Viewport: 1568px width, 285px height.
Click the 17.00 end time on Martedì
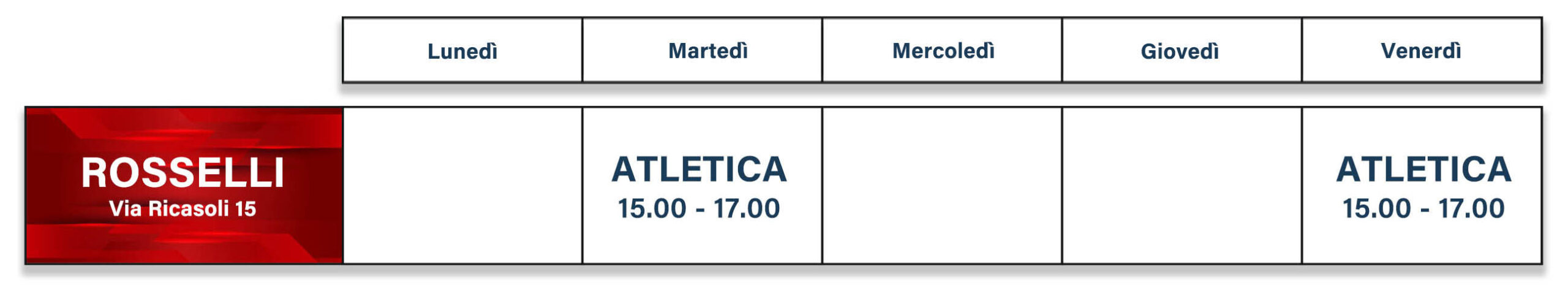click(x=747, y=208)
